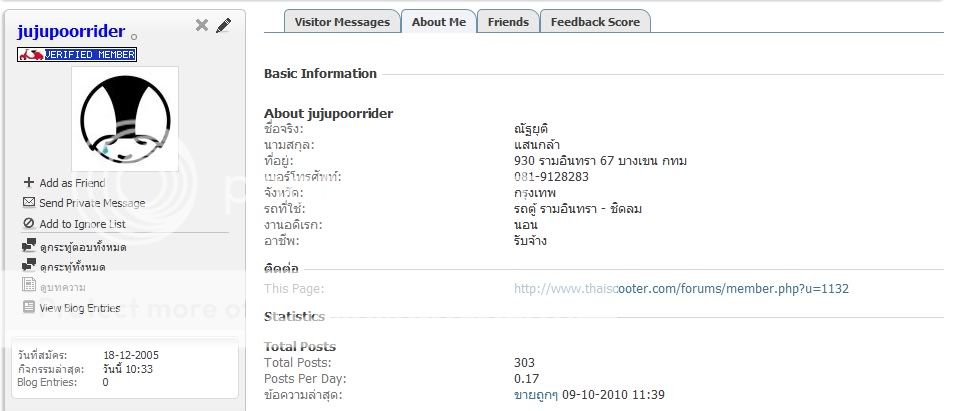Click the Add to Ignore List icon

pos(29,224)
